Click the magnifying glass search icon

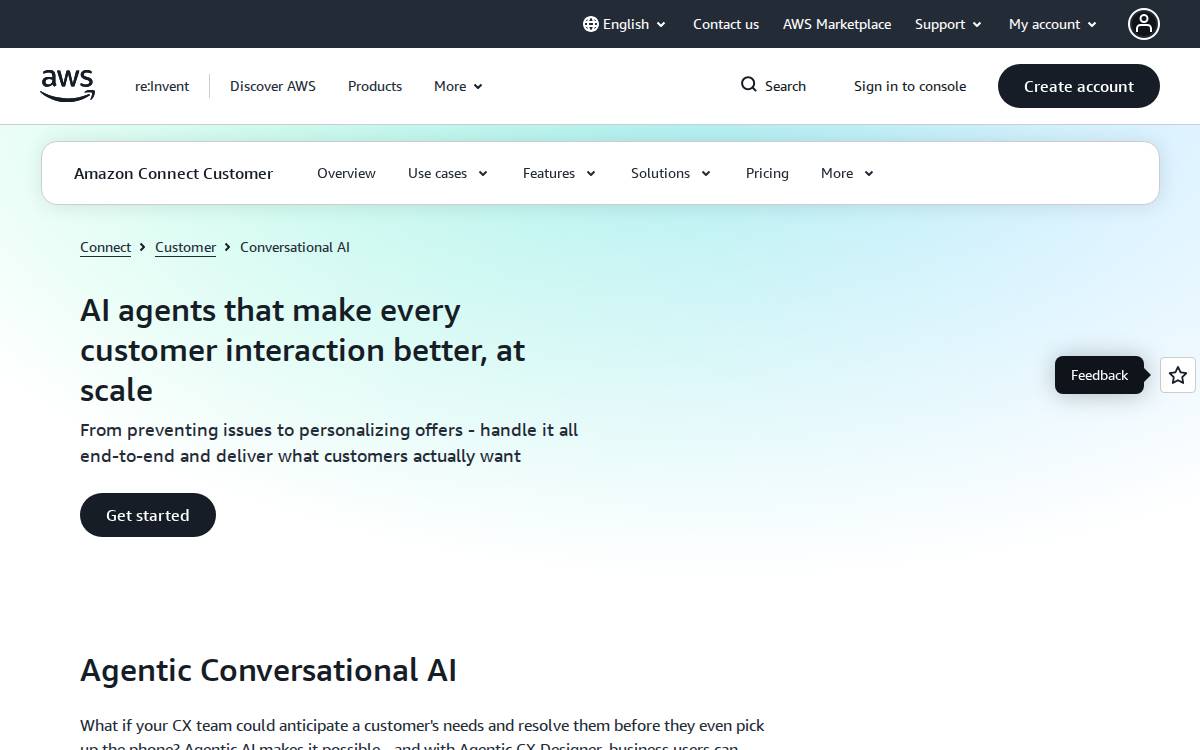click(x=749, y=85)
